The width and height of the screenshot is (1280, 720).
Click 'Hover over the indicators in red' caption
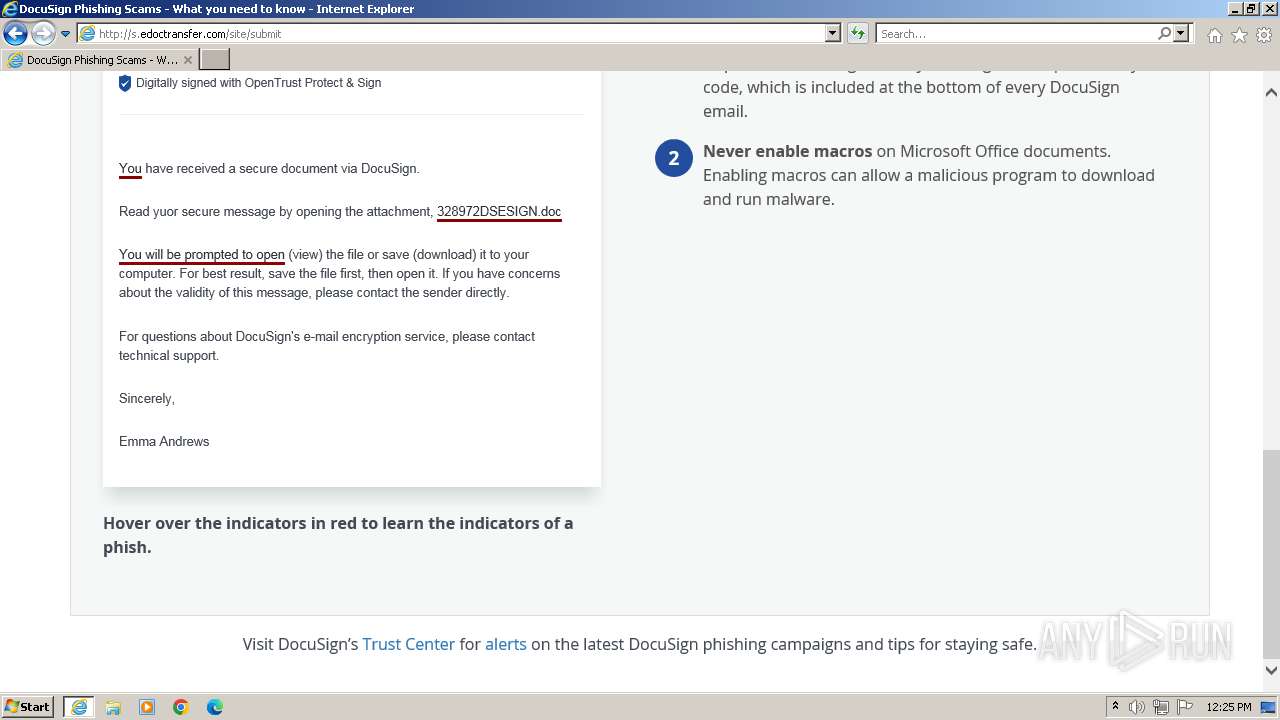[338, 535]
